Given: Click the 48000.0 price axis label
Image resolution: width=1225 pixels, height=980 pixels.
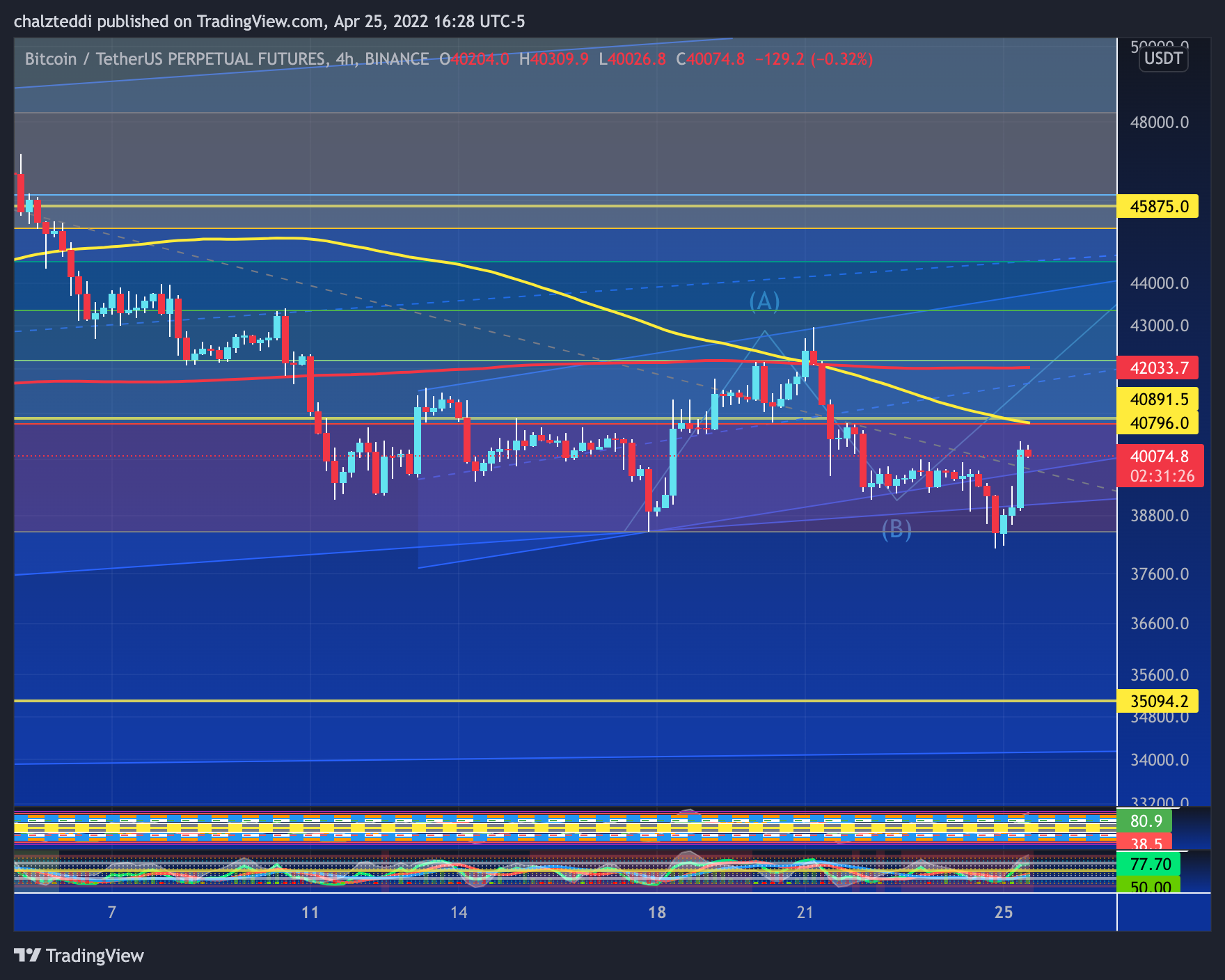Looking at the screenshot, I should pyautogui.click(x=1160, y=122).
